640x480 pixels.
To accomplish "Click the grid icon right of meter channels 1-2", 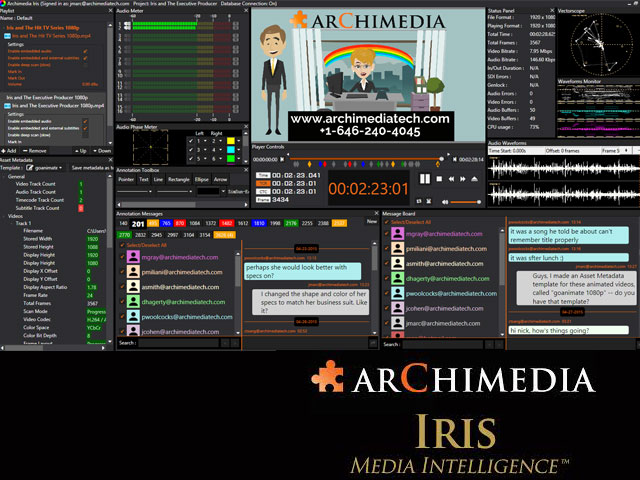I will click(x=236, y=26).
